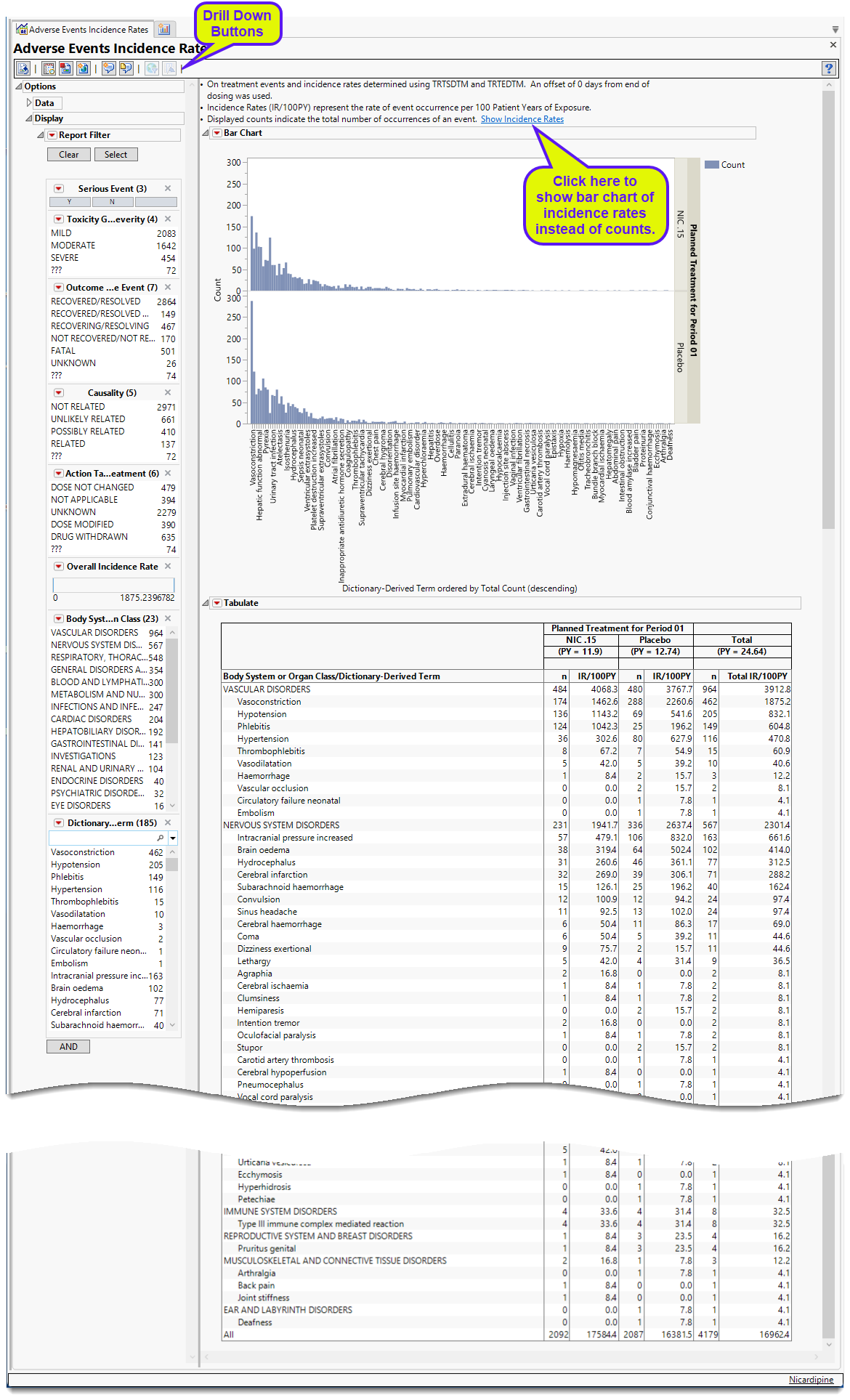Click the table-with-magnifier drill down icon
Image resolution: width=850 pixels, height=1400 pixels.
tap(49, 68)
